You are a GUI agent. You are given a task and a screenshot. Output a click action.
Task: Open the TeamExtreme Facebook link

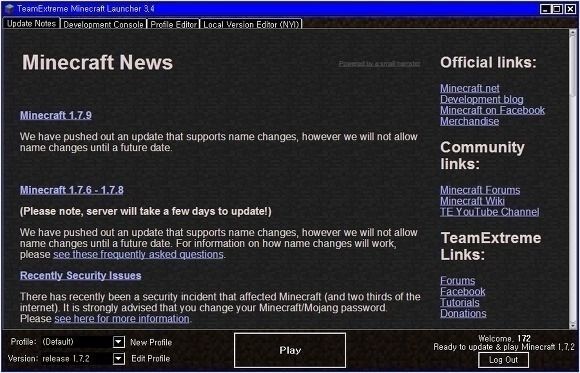[463, 292]
